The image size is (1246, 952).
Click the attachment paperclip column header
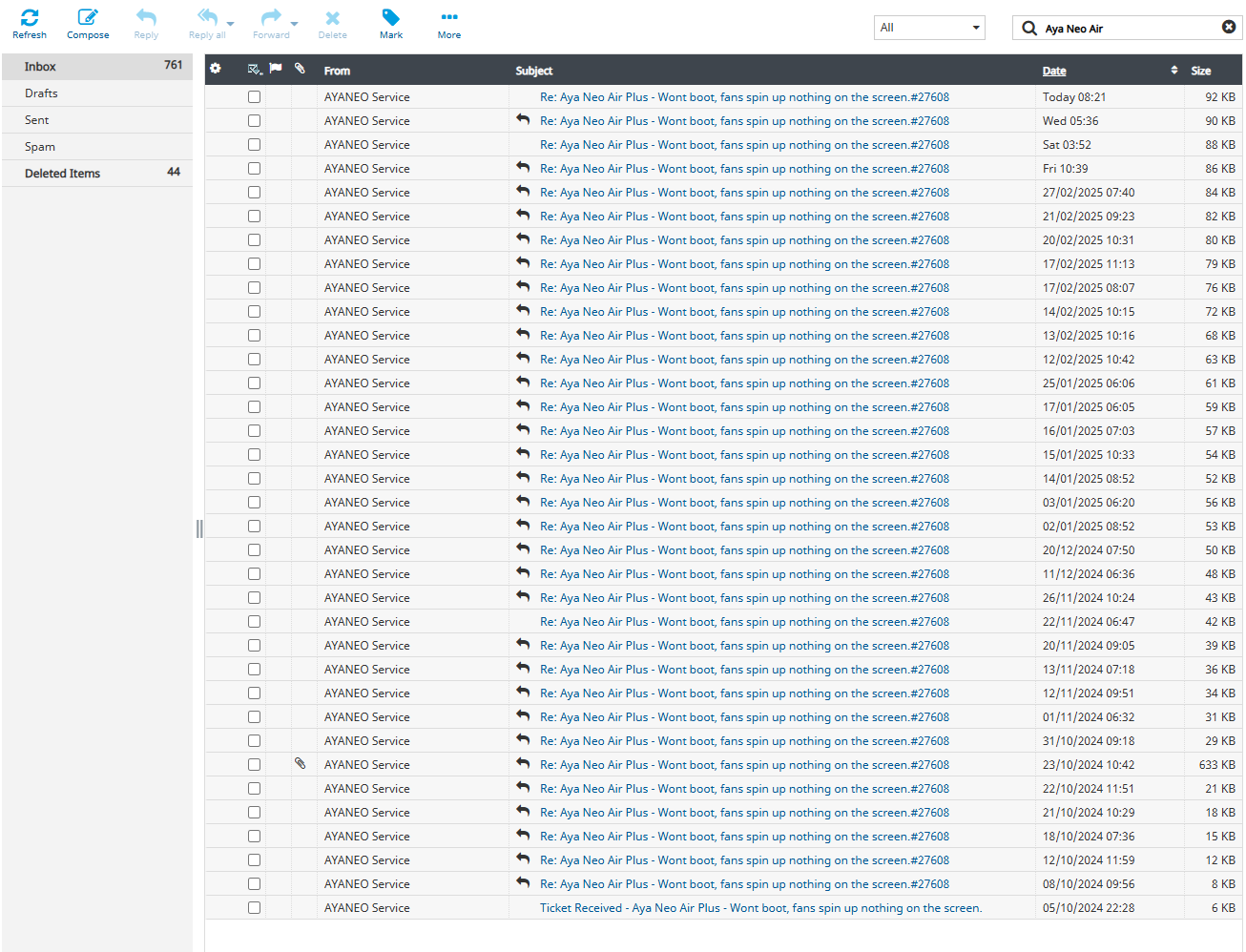click(300, 69)
